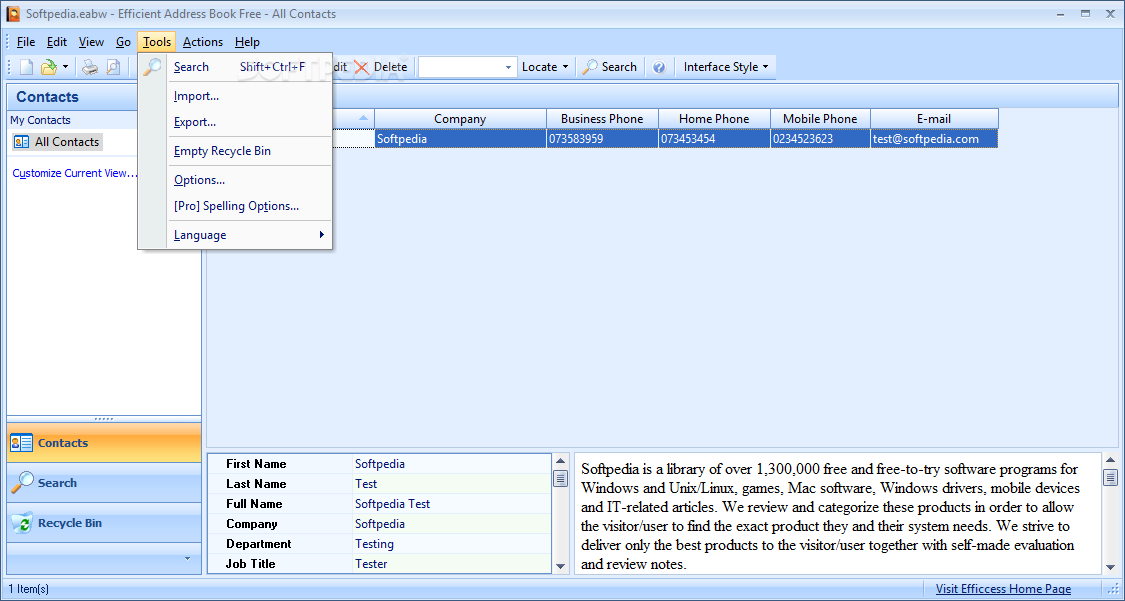The height and width of the screenshot is (601, 1125).
Task: Expand the Language submenu
Action: click(235, 235)
